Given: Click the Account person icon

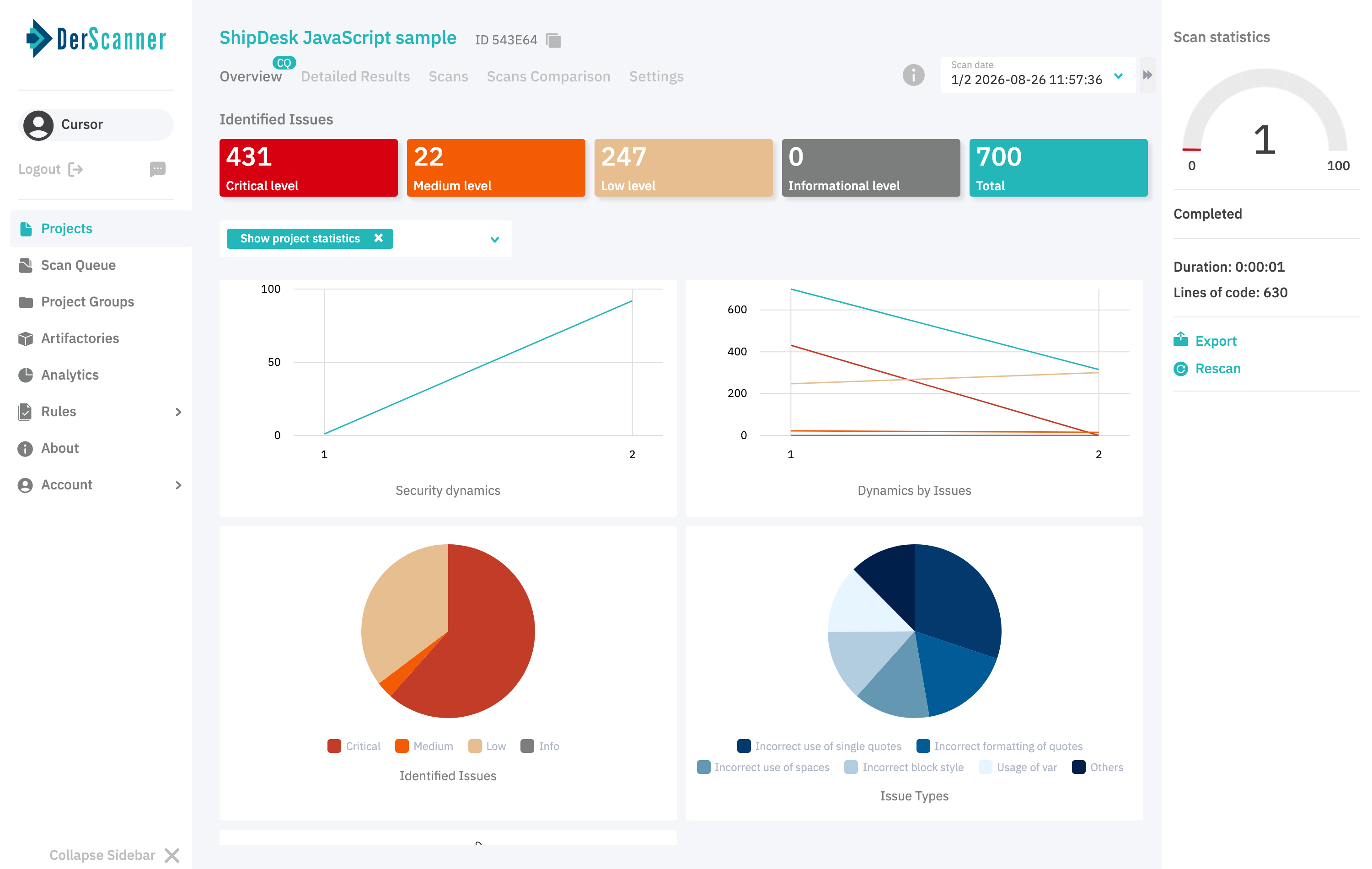Looking at the screenshot, I should 26,485.
